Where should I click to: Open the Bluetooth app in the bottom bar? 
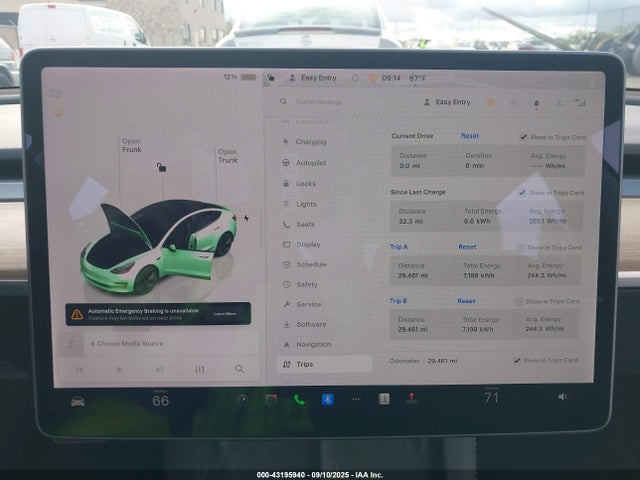click(327, 399)
